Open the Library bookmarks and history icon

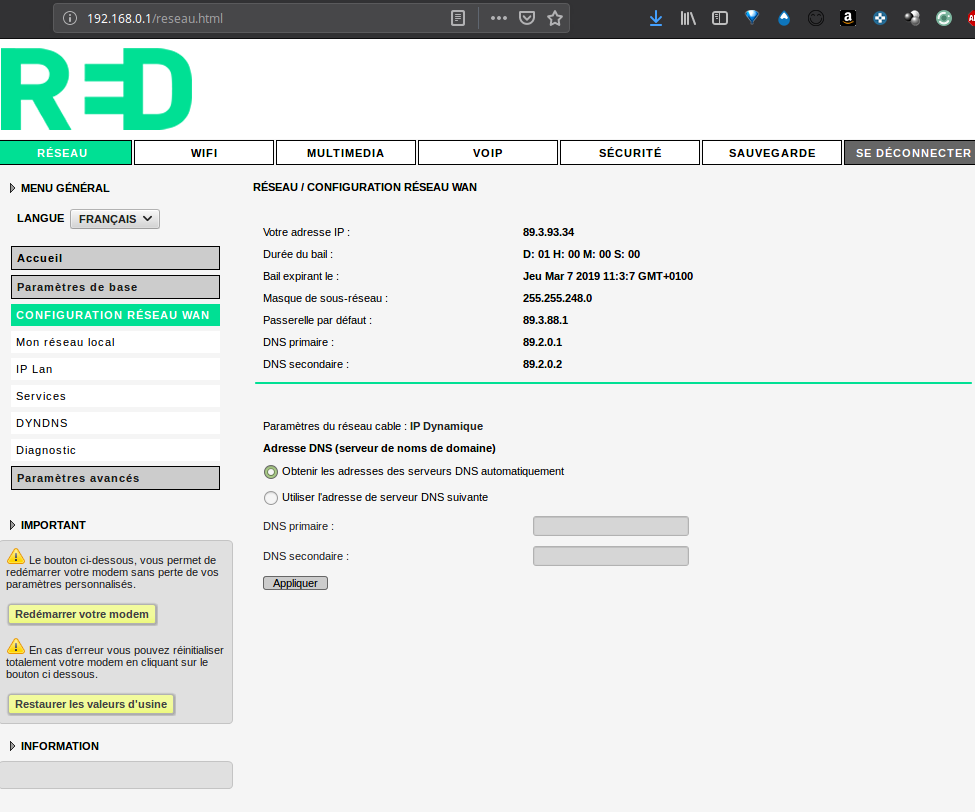coord(688,18)
